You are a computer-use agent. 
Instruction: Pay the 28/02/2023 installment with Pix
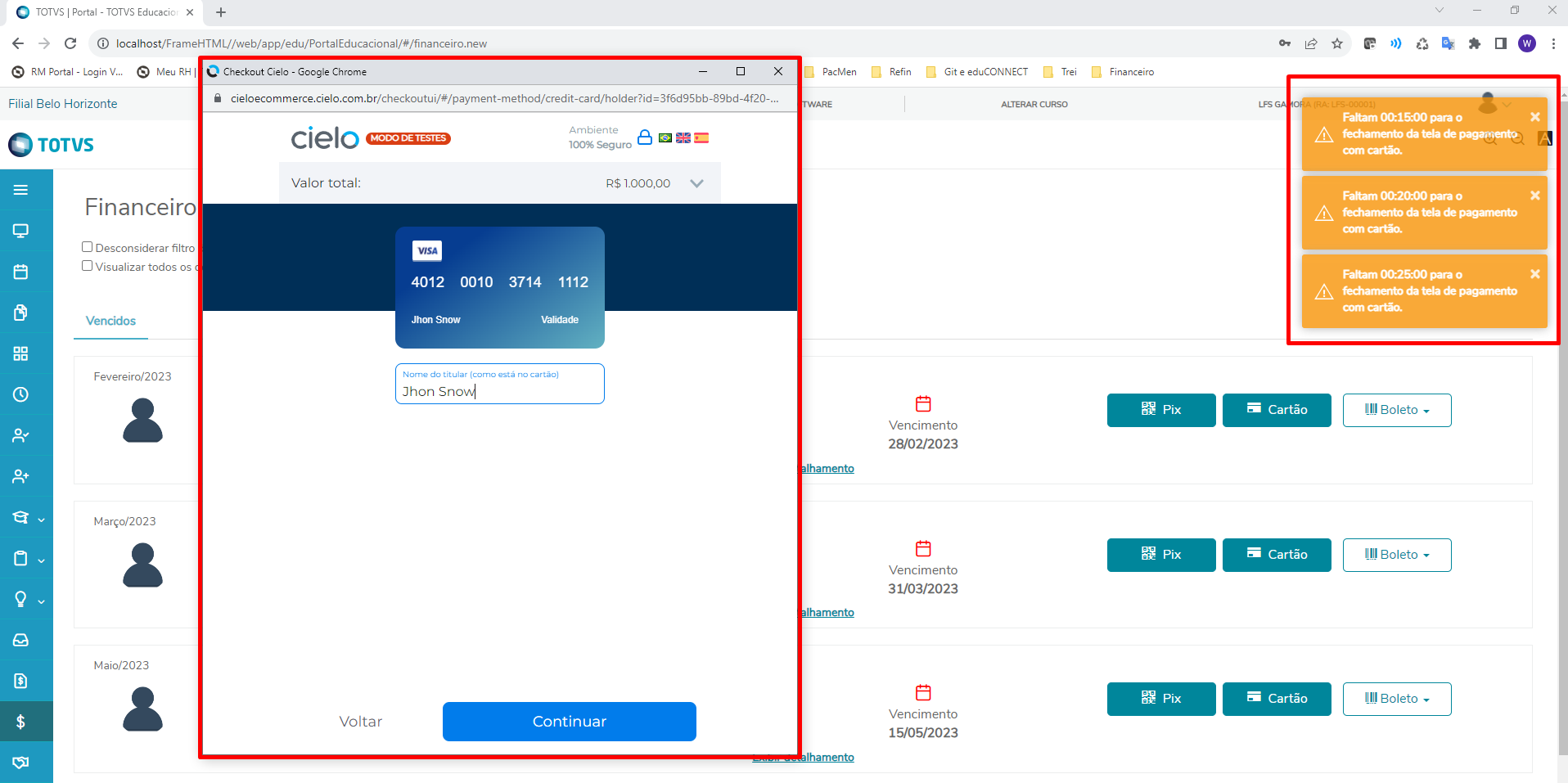tap(1161, 410)
